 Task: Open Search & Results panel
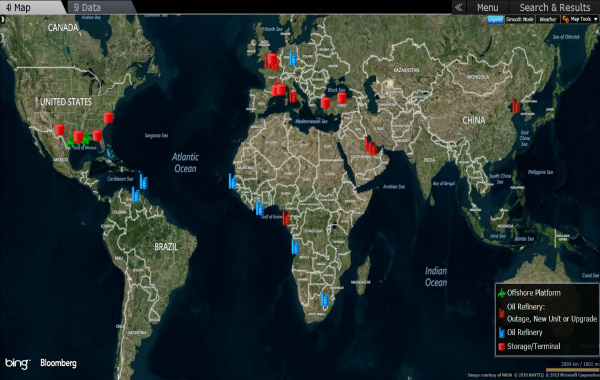tap(554, 7)
